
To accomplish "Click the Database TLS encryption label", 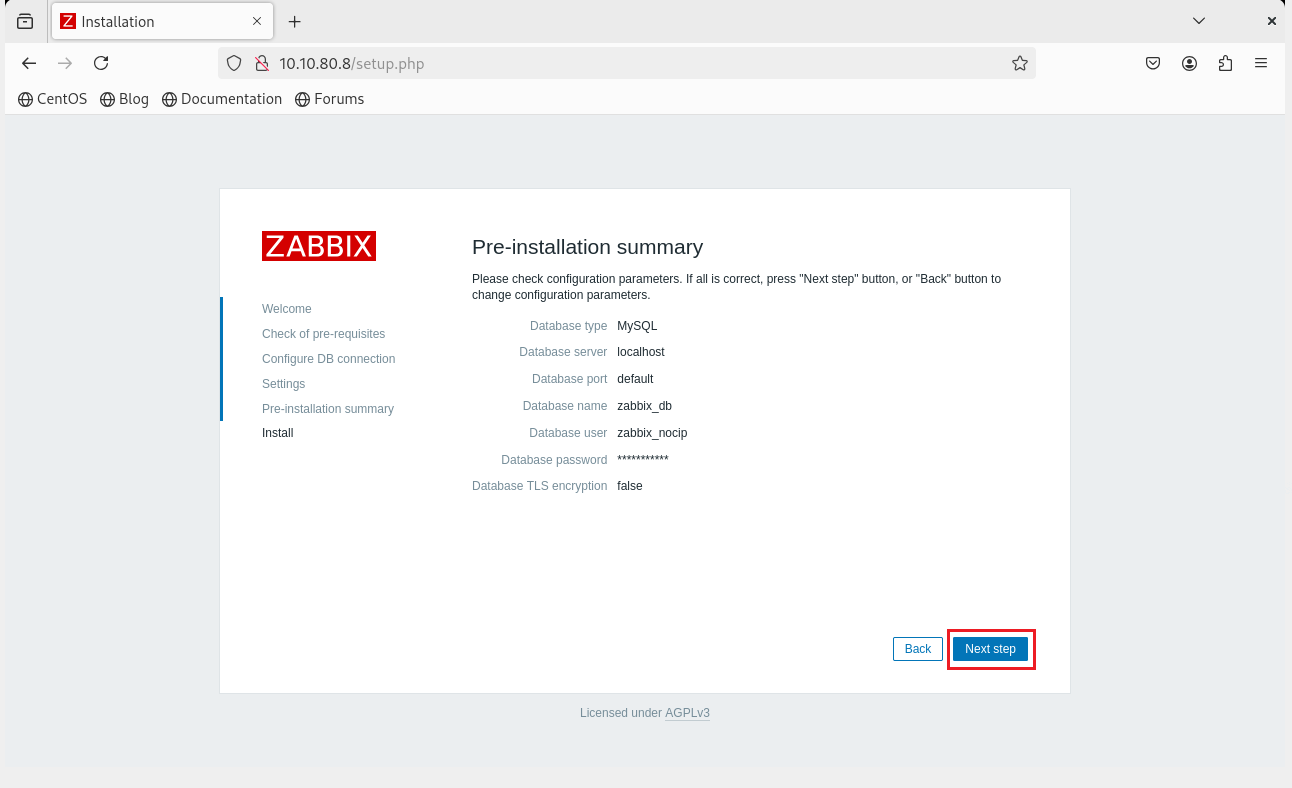I will pos(539,486).
